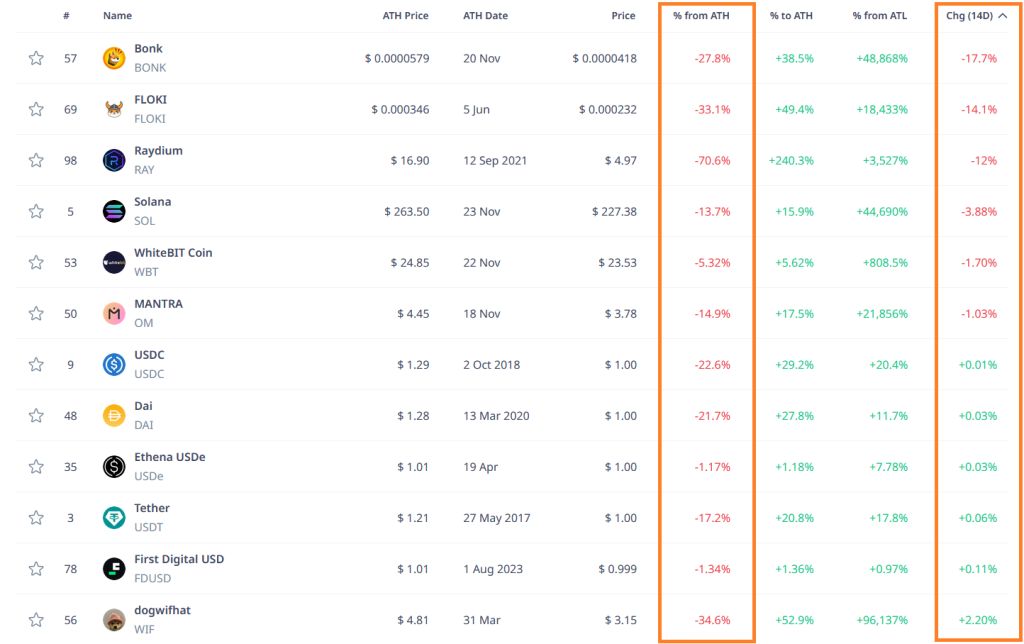
Task: Add dogwifhat to favorites
Action: coord(36,620)
